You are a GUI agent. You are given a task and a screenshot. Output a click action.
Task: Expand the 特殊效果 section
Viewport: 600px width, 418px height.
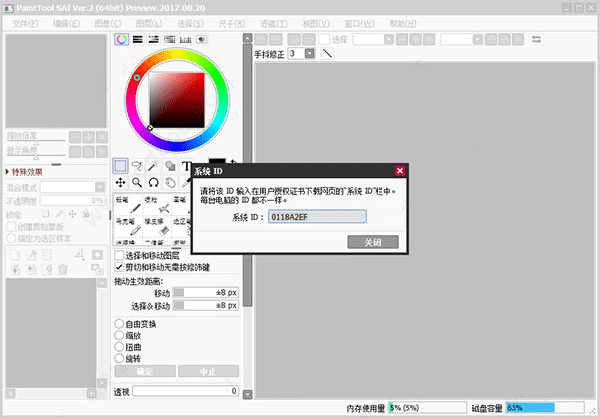coord(24,172)
